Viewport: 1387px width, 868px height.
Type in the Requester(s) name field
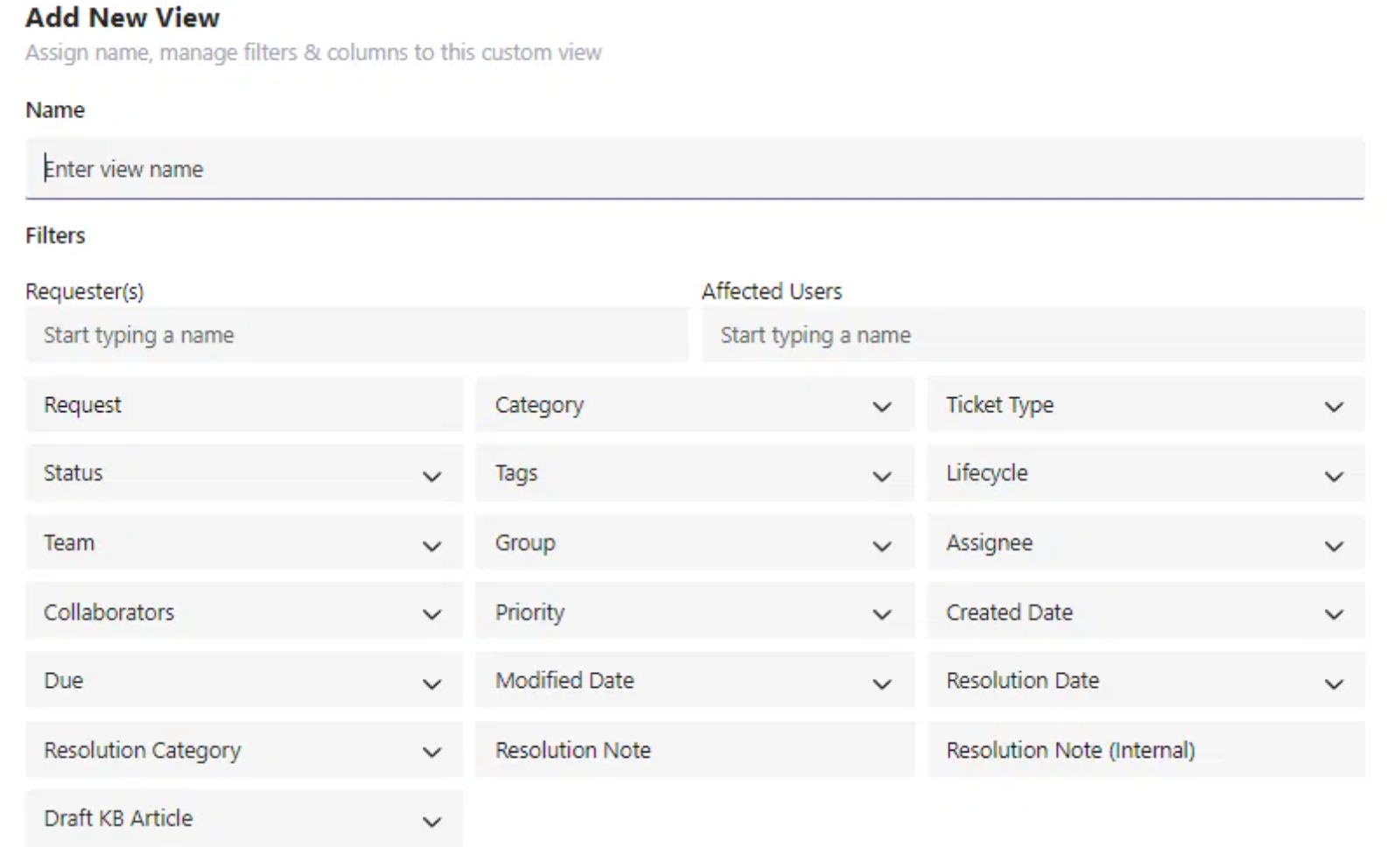pyautogui.click(x=356, y=335)
